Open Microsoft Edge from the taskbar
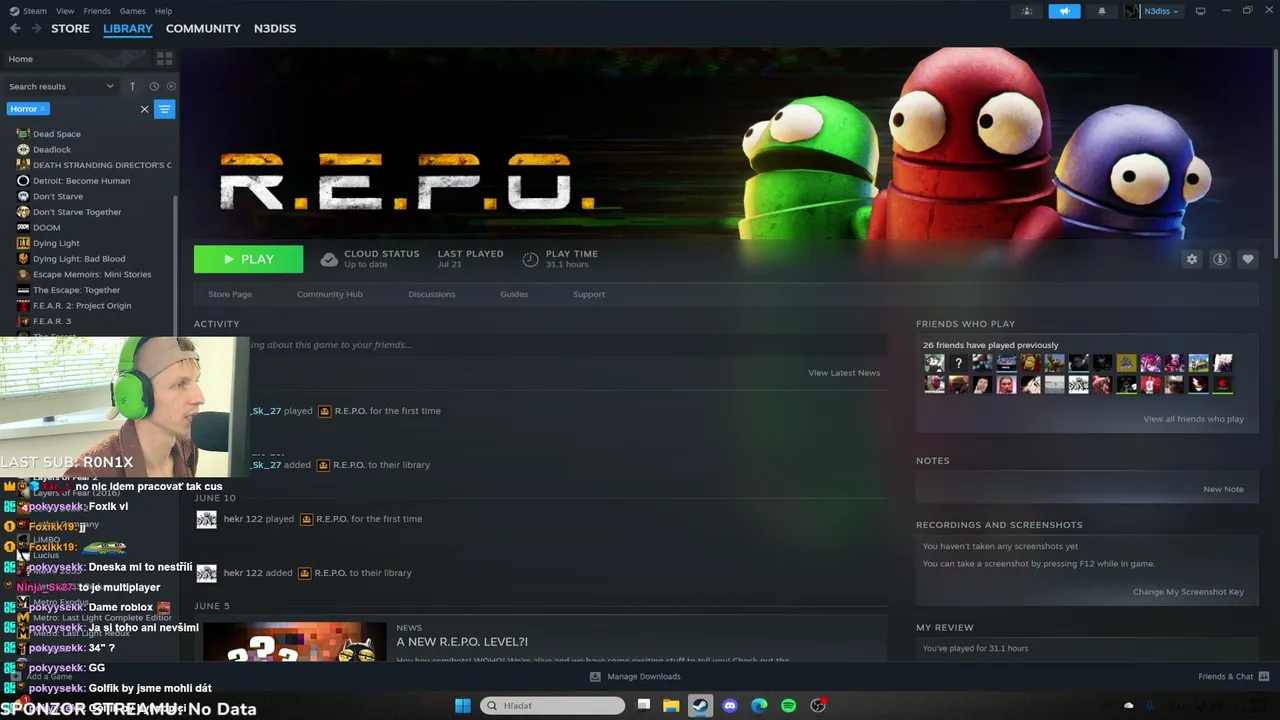Image resolution: width=1280 pixels, height=720 pixels. [x=759, y=706]
